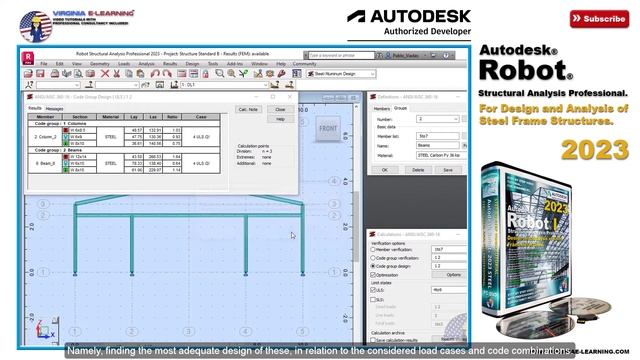Click the wrench Preferences icon
This screenshot has width=640, height=360.
pyautogui.click(x=281, y=74)
